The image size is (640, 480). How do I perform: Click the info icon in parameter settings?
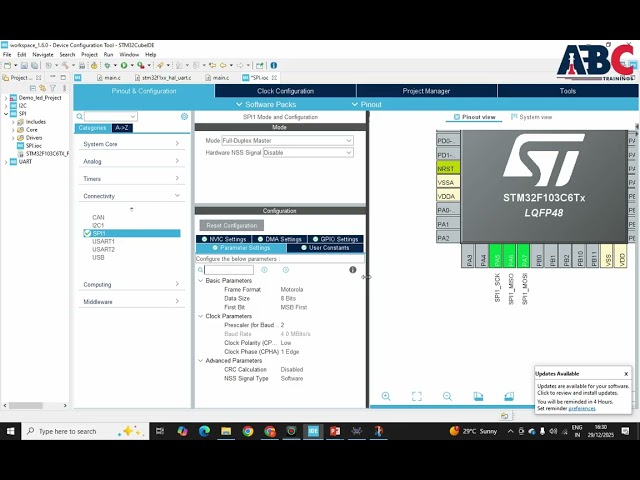[353, 270]
